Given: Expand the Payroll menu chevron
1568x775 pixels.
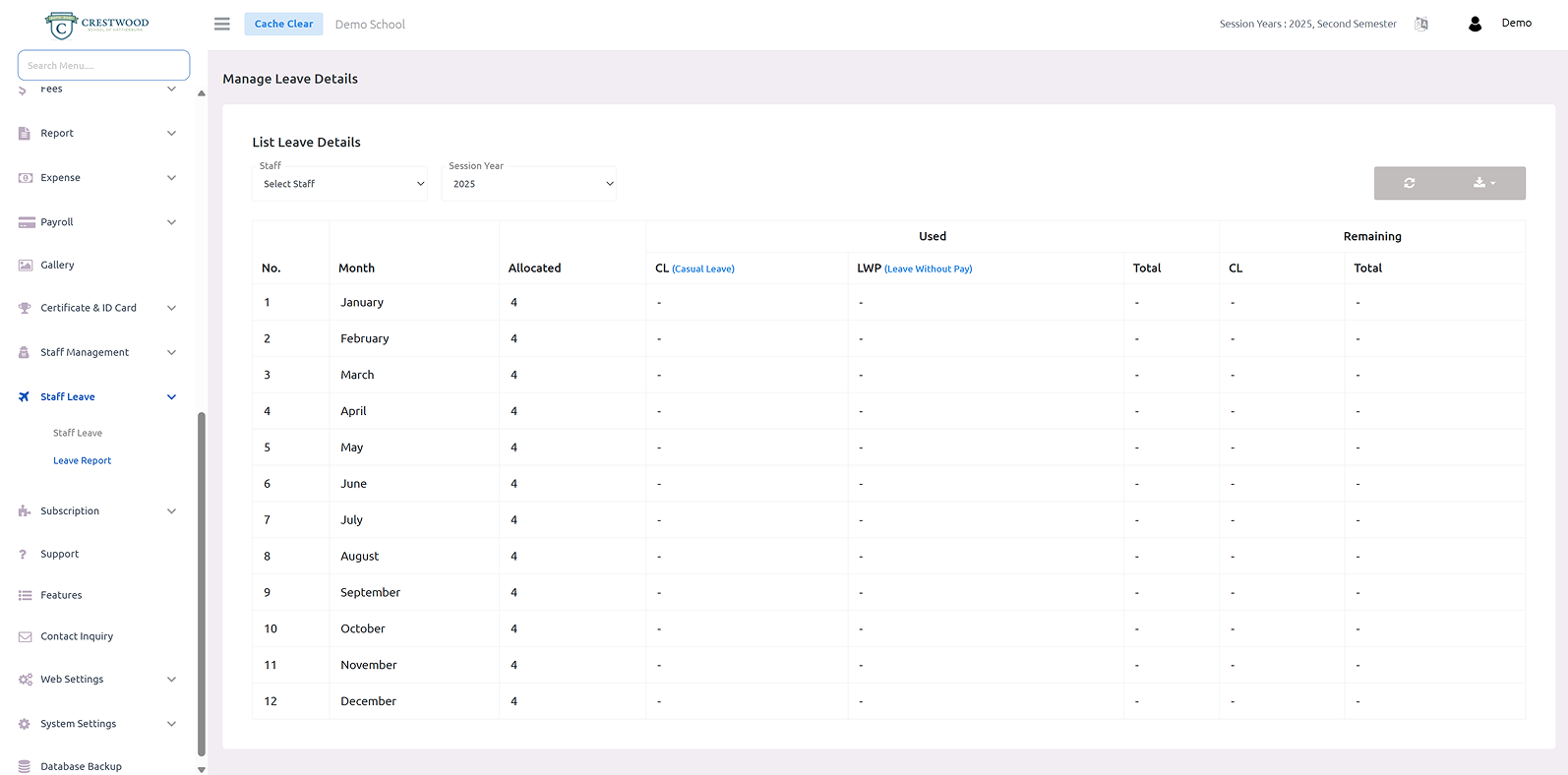Looking at the screenshot, I should click(x=171, y=222).
